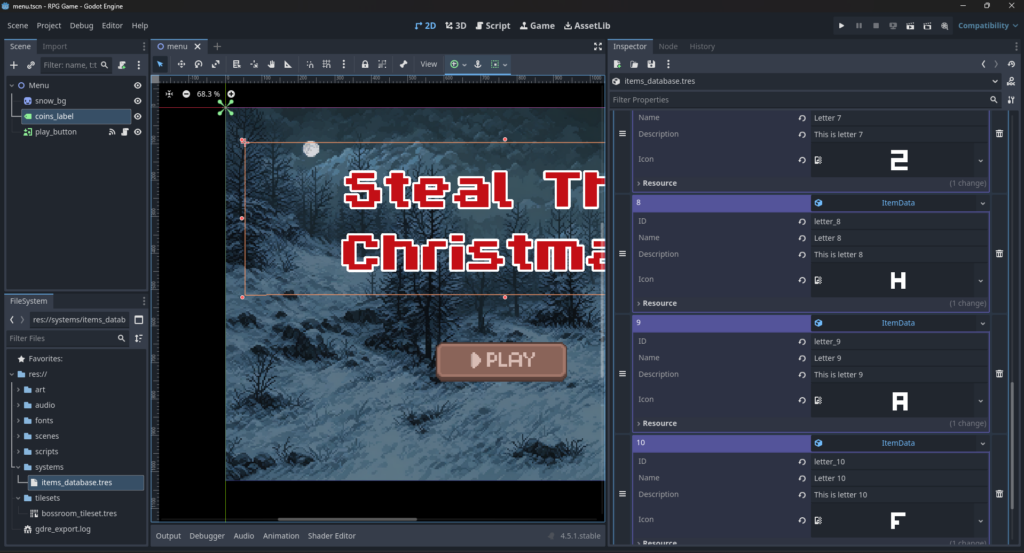Delete Letter 8 array item with trash icon

pyautogui.click(x=999, y=253)
